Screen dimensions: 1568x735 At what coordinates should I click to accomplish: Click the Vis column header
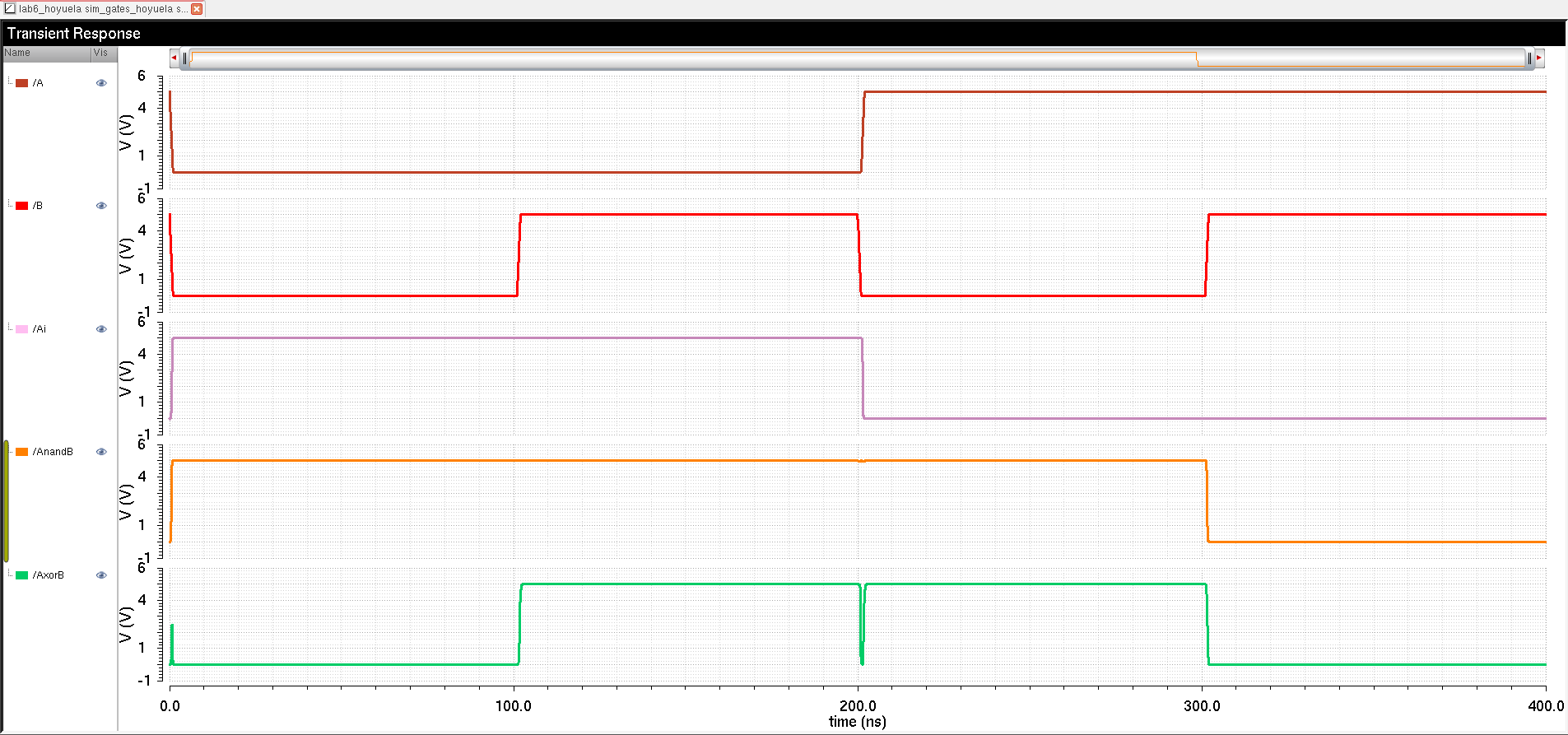[104, 53]
